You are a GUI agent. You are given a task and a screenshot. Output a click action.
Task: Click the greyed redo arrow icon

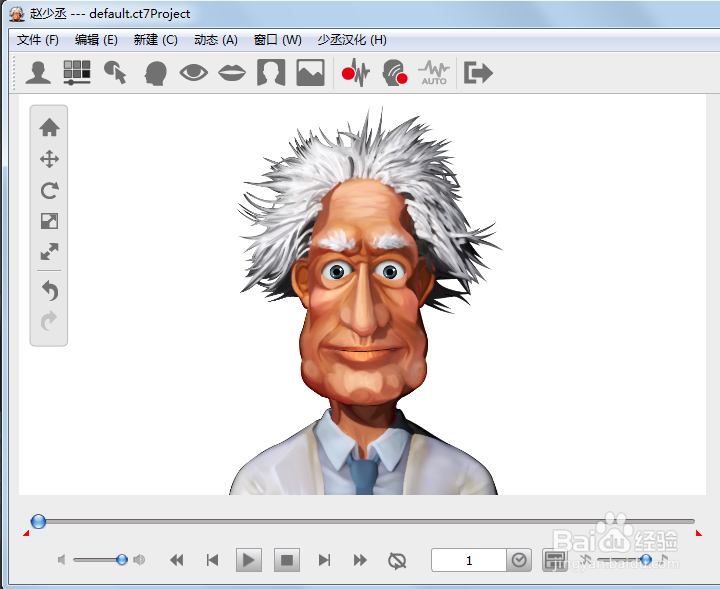(49, 321)
